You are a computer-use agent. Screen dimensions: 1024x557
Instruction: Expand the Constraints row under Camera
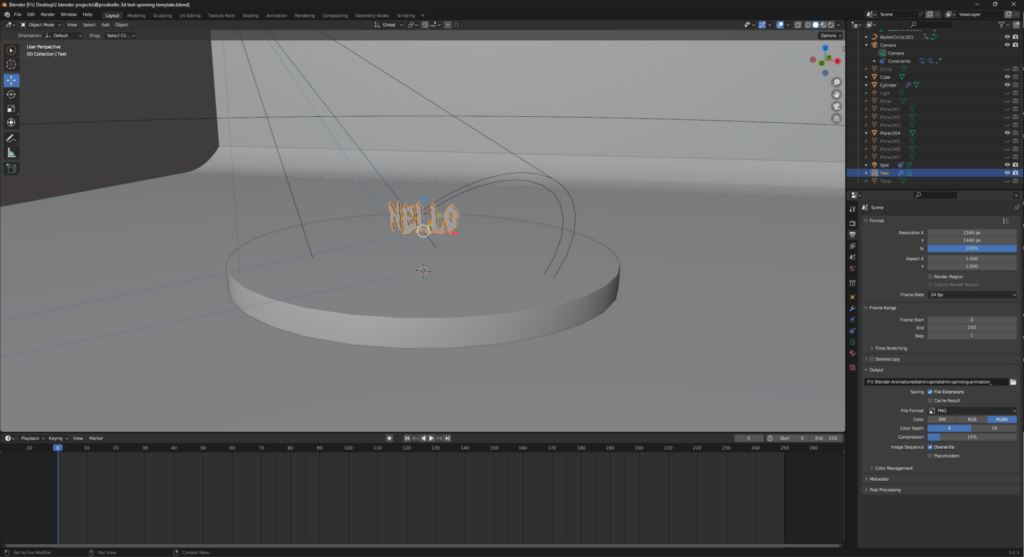tap(874, 61)
